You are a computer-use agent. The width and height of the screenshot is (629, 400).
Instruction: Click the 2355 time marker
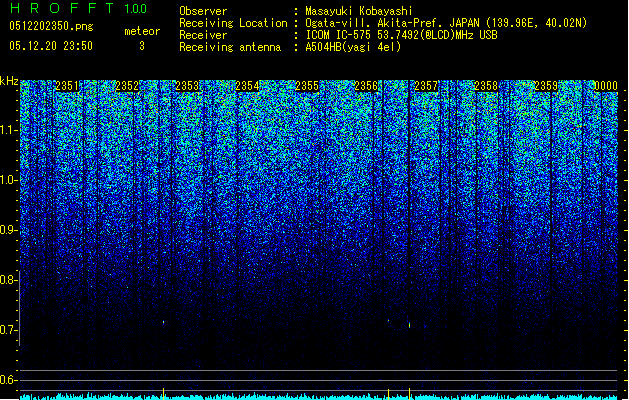[307, 86]
